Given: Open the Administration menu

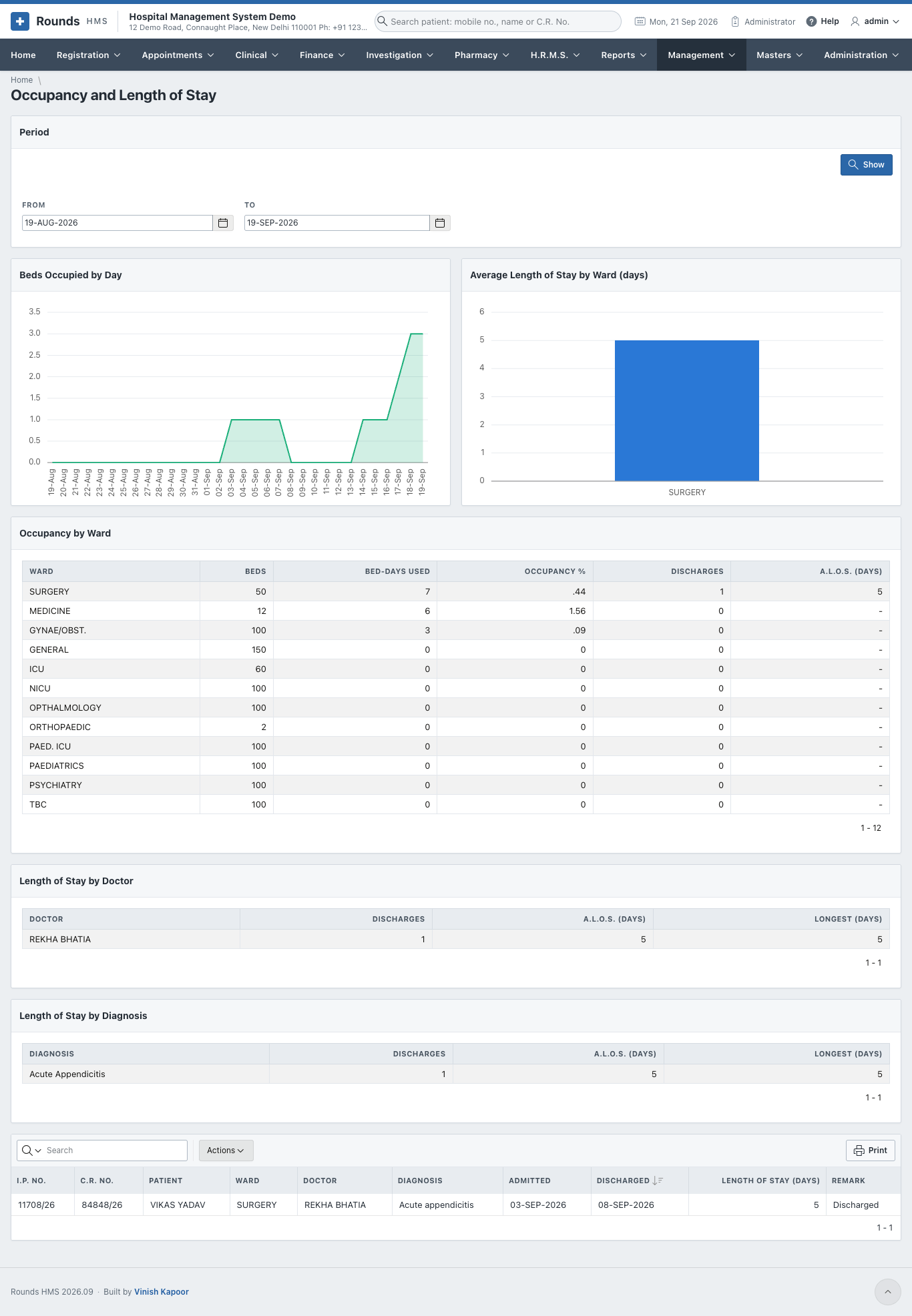Looking at the screenshot, I should coord(861,55).
